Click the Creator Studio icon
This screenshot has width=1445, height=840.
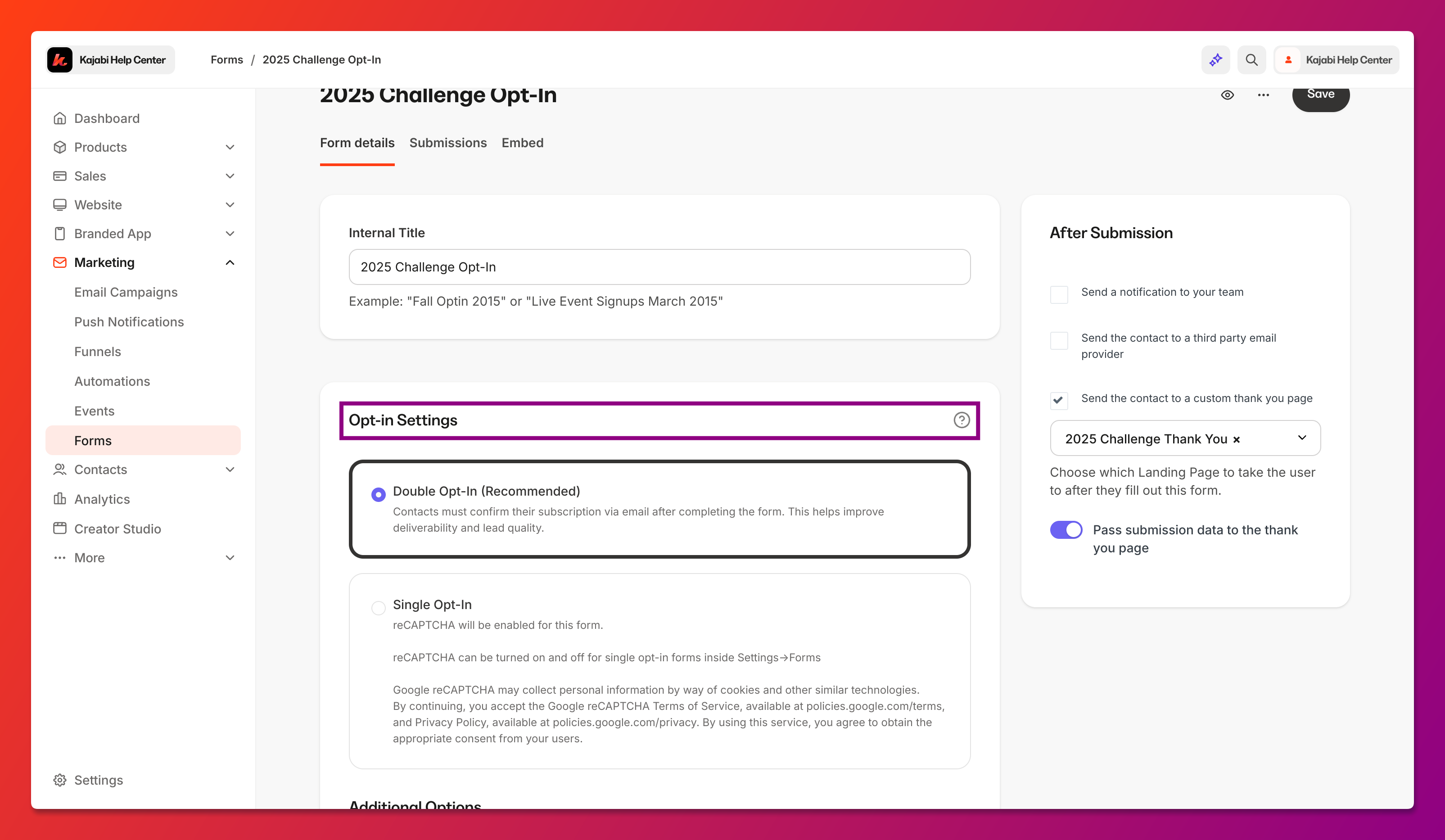click(59, 528)
